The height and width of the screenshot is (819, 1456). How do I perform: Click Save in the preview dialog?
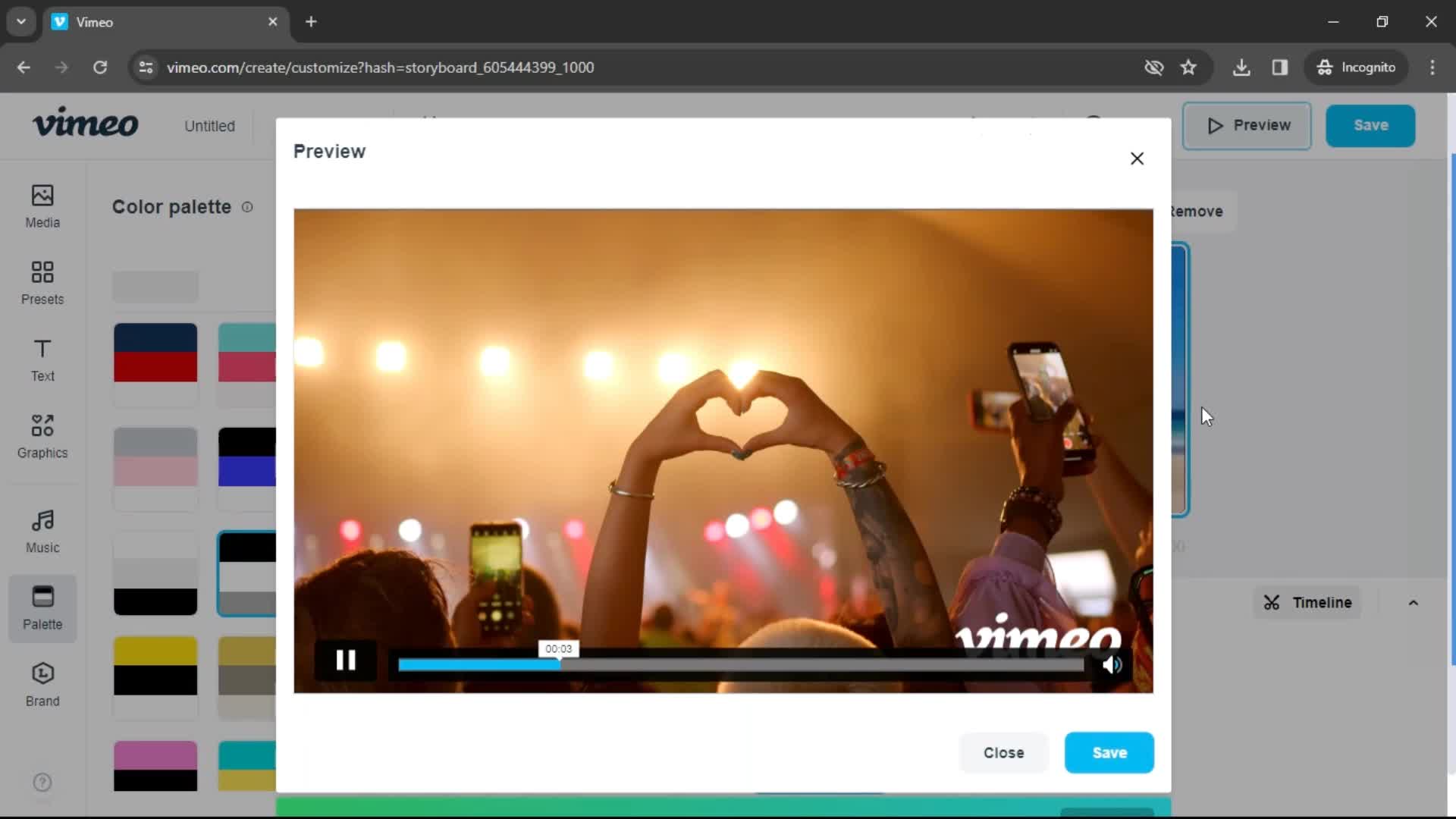pyautogui.click(x=1110, y=752)
